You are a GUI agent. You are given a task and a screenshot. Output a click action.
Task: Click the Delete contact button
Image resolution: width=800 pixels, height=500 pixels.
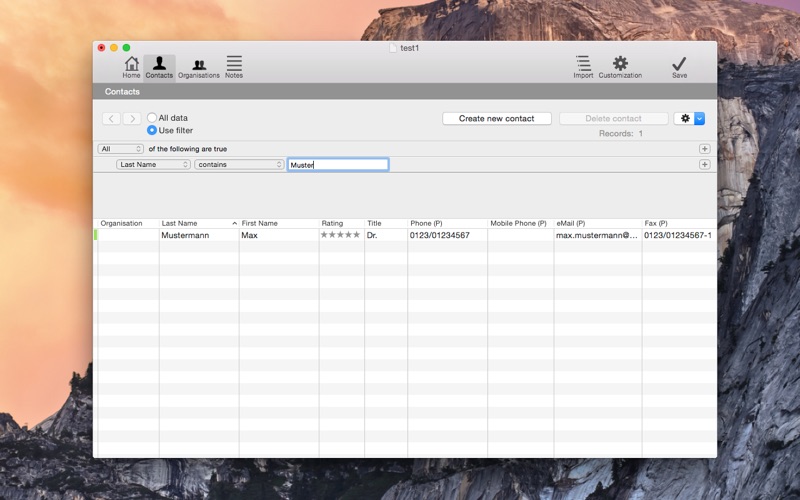tap(613, 118)
